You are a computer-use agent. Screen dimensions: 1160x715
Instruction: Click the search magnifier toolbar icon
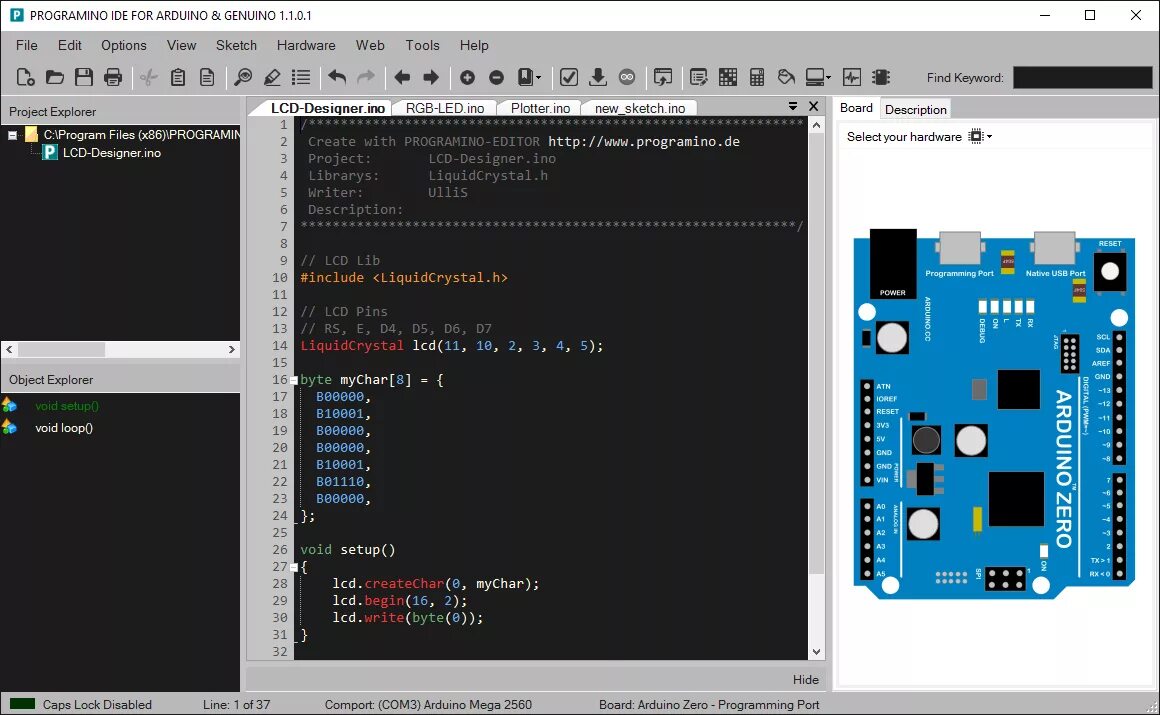[243, 77]
